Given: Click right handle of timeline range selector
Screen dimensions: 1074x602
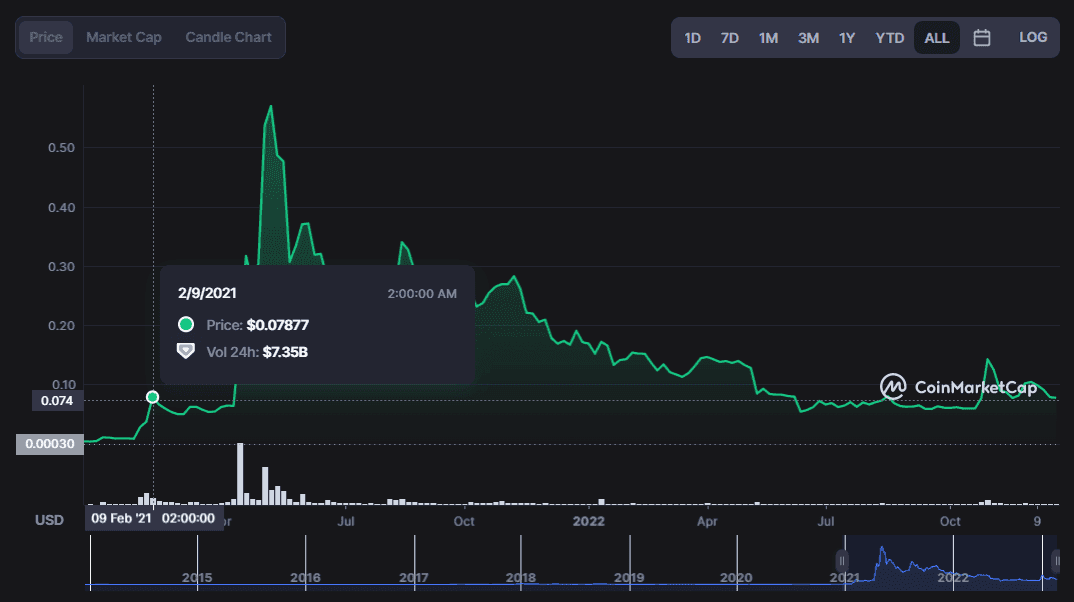Looking at the screenshot, I should 1055,561.
